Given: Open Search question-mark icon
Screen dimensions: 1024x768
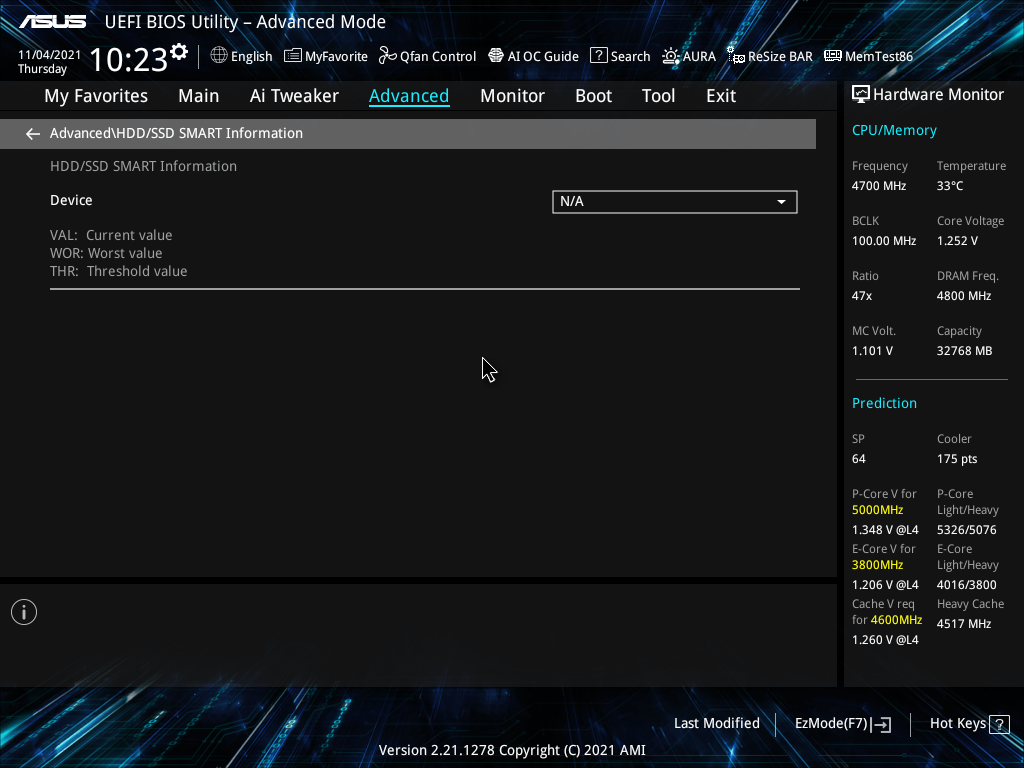Looking at the screenshot, I should 599,56.
